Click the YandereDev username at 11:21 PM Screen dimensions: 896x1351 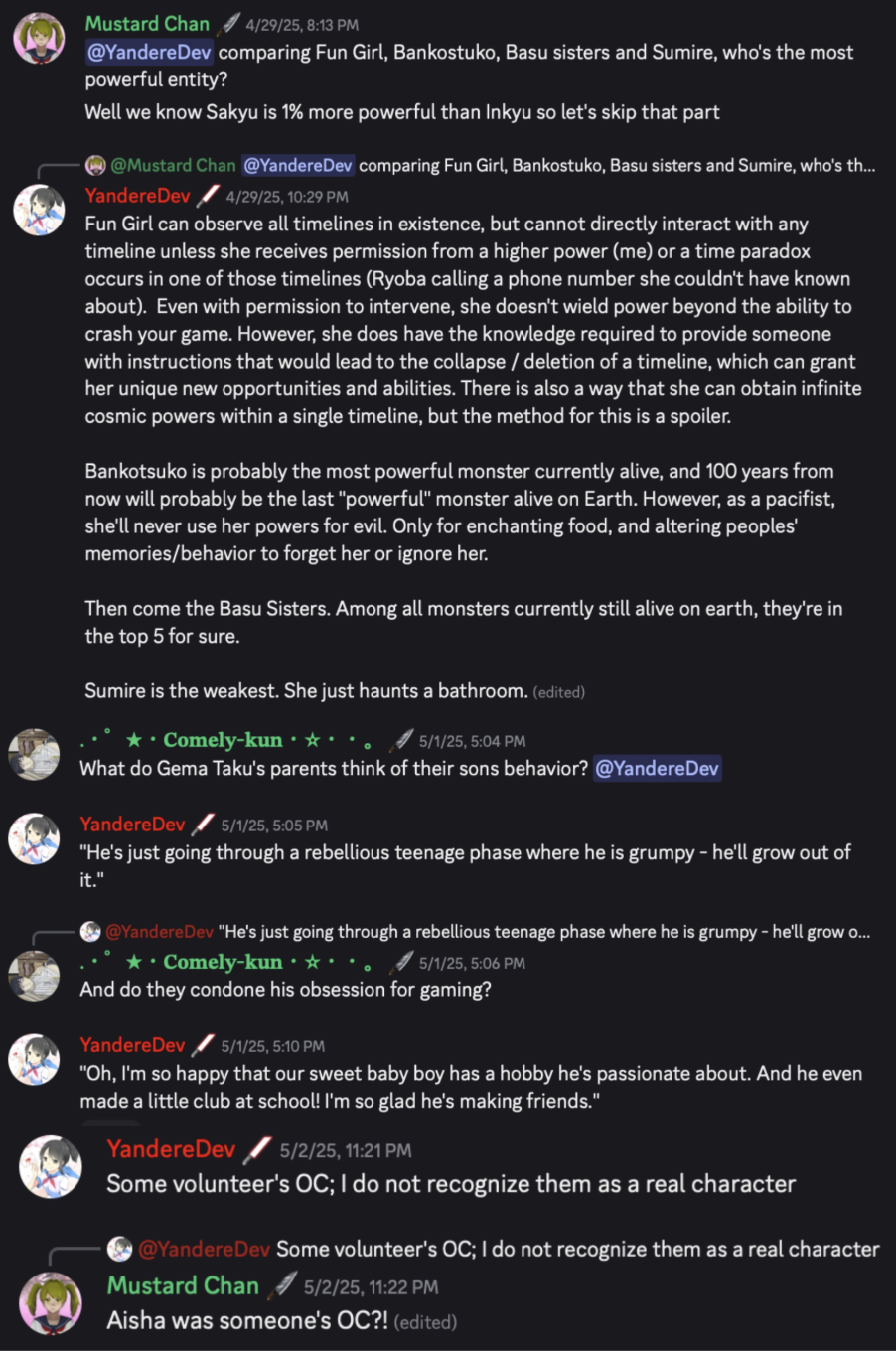point(171,1149)
